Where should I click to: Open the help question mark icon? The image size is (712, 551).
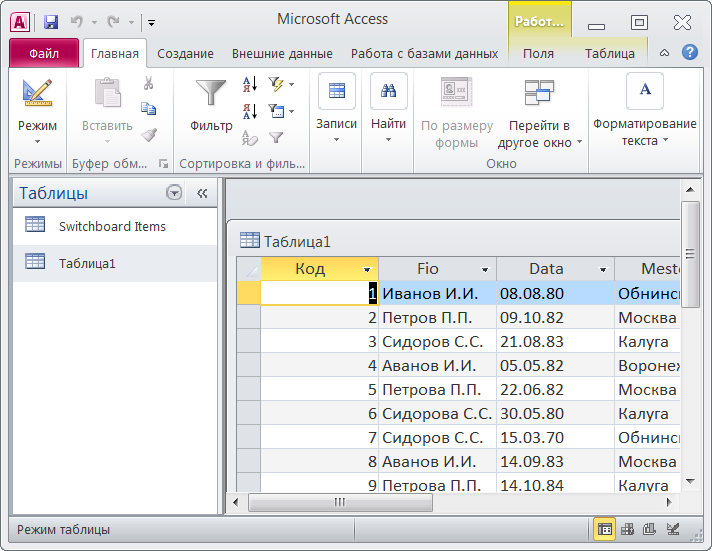click(690, 53)
